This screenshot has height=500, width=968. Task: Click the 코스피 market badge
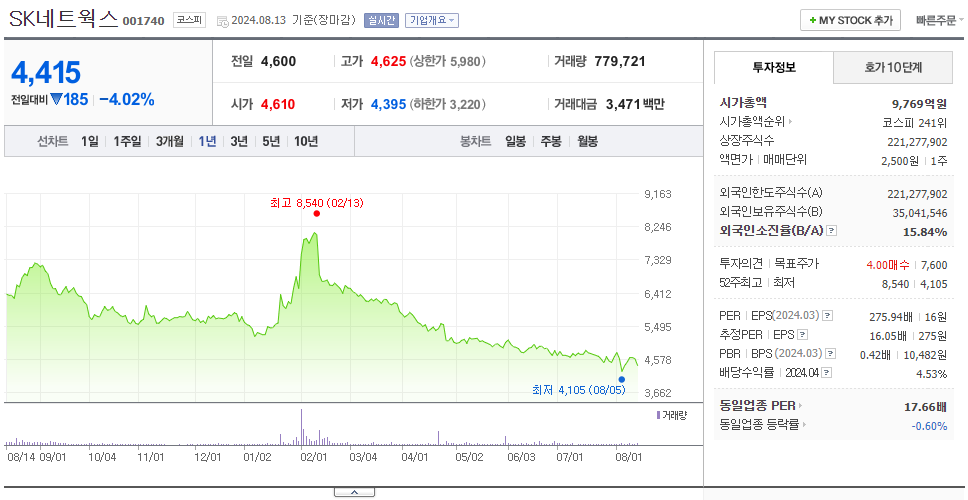click(189, 20)
